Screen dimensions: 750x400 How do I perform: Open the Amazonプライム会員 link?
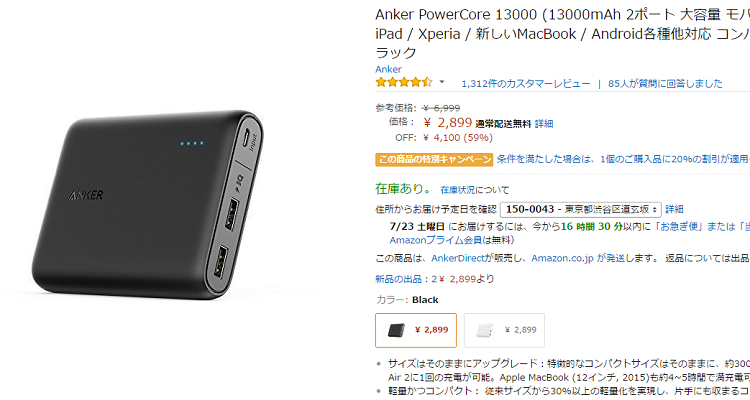point(435,240)
